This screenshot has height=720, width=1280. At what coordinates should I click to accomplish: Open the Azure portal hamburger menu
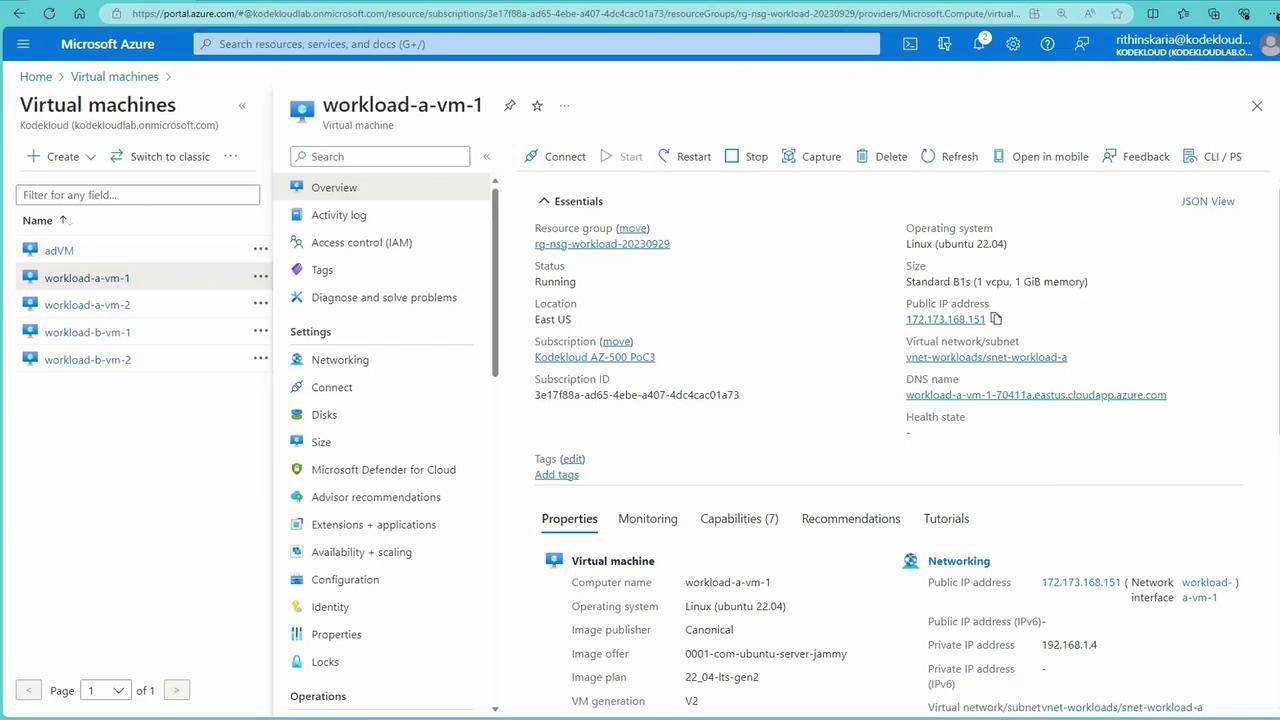[24, 44]
